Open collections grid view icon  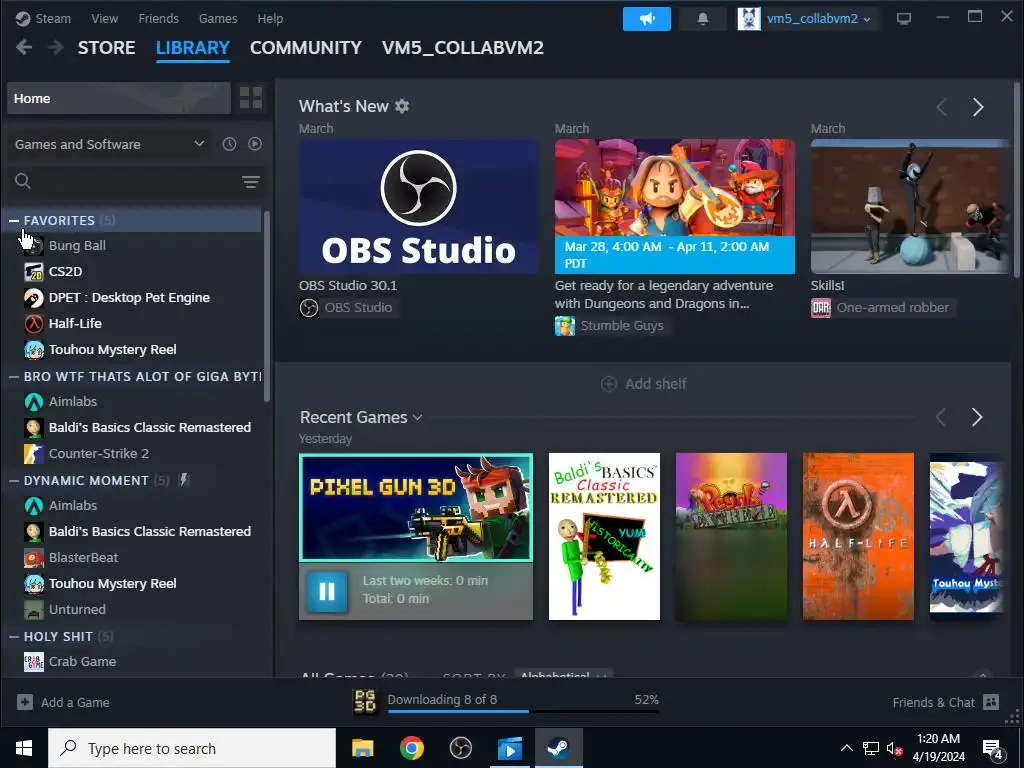251,98
